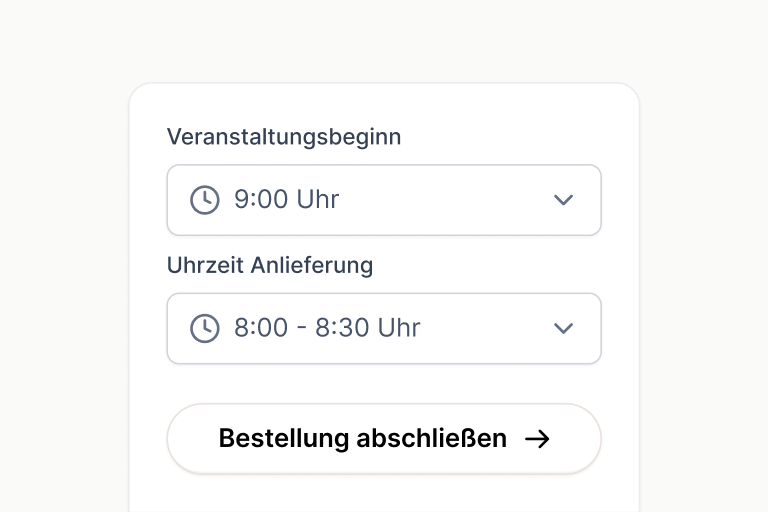Click empty space inside the Veranstaltungsbeginn combo box

(450, 200)
